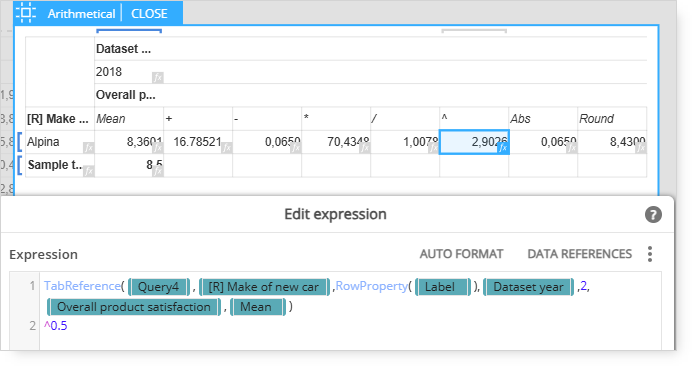Click AUTO FORMAT in expression editor

pyautogui.click(x=461, y=254)
